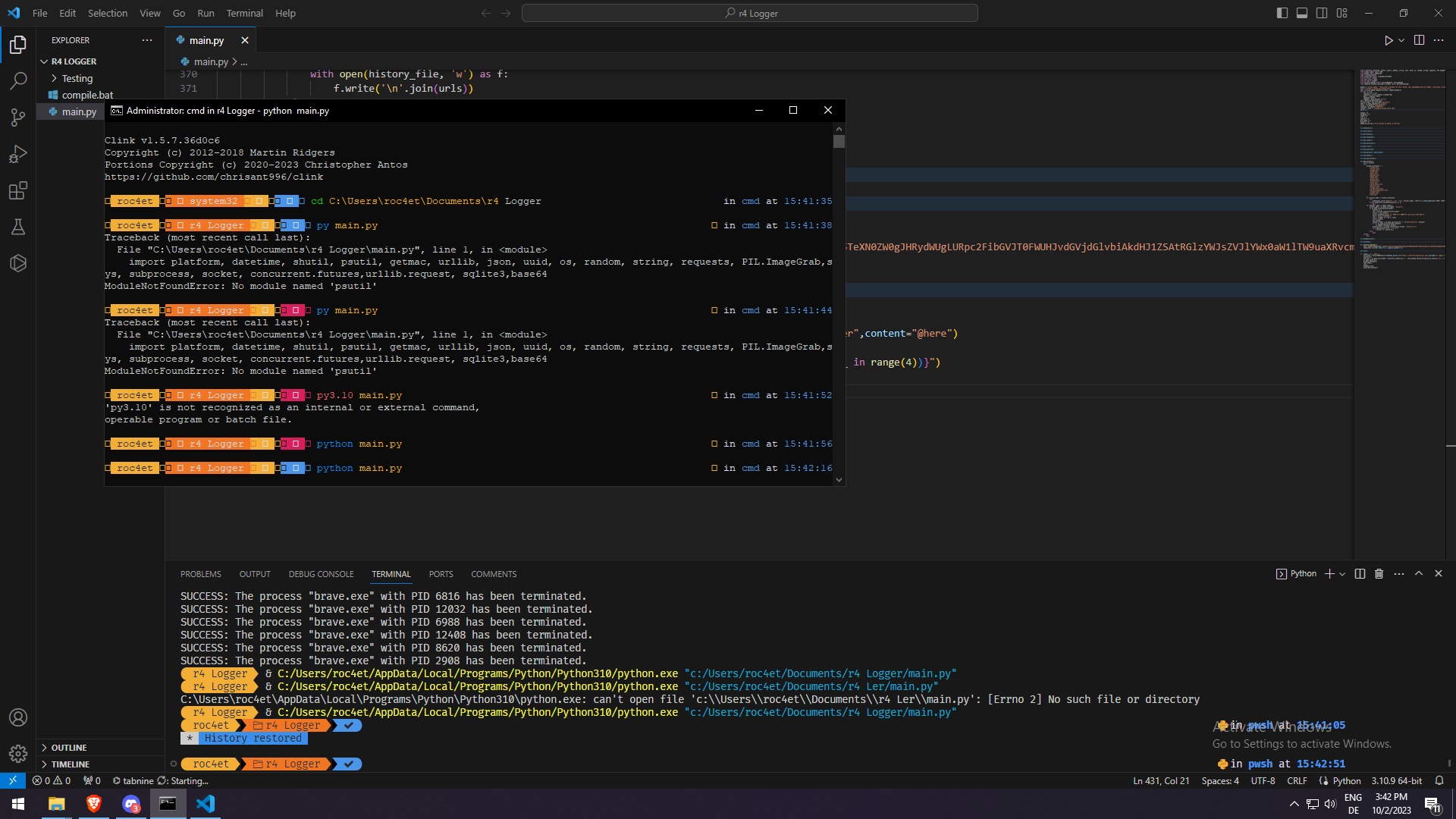Screen dimensions: 1456x819
Task: Open the Help menu
Action: pyautogui.click(x=285, y=13)
